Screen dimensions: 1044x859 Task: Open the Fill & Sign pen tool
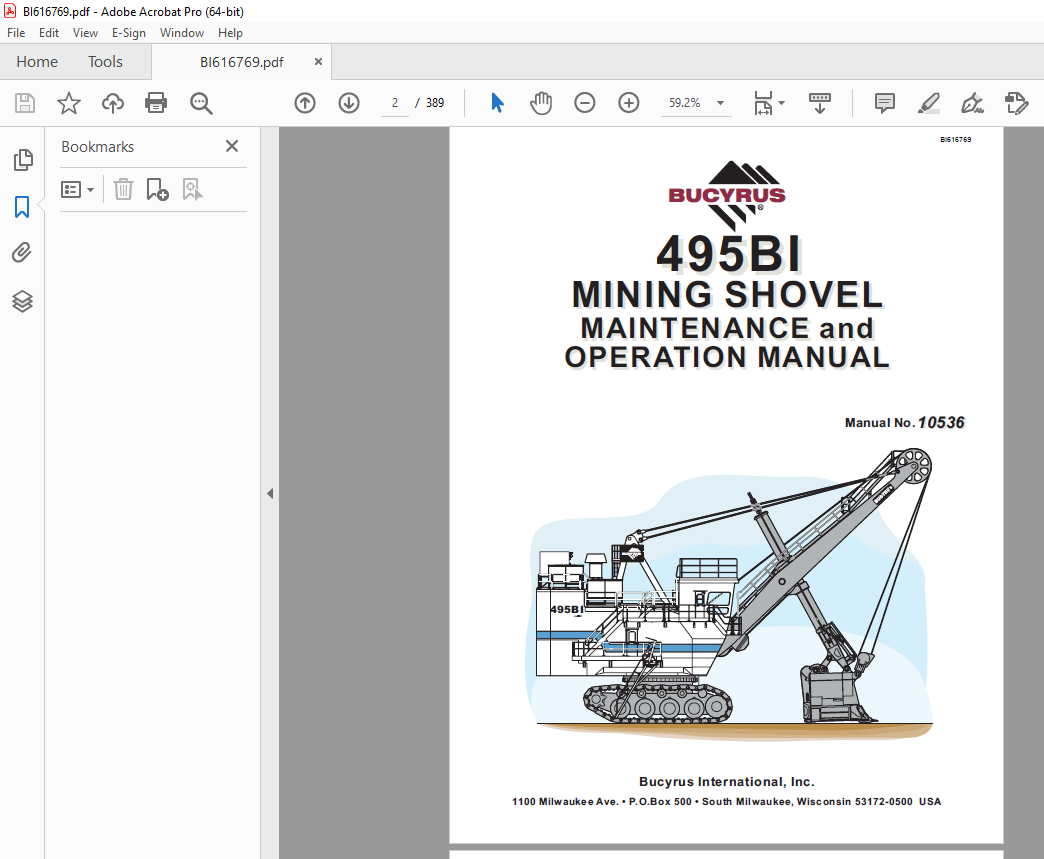tap(972, 103)
